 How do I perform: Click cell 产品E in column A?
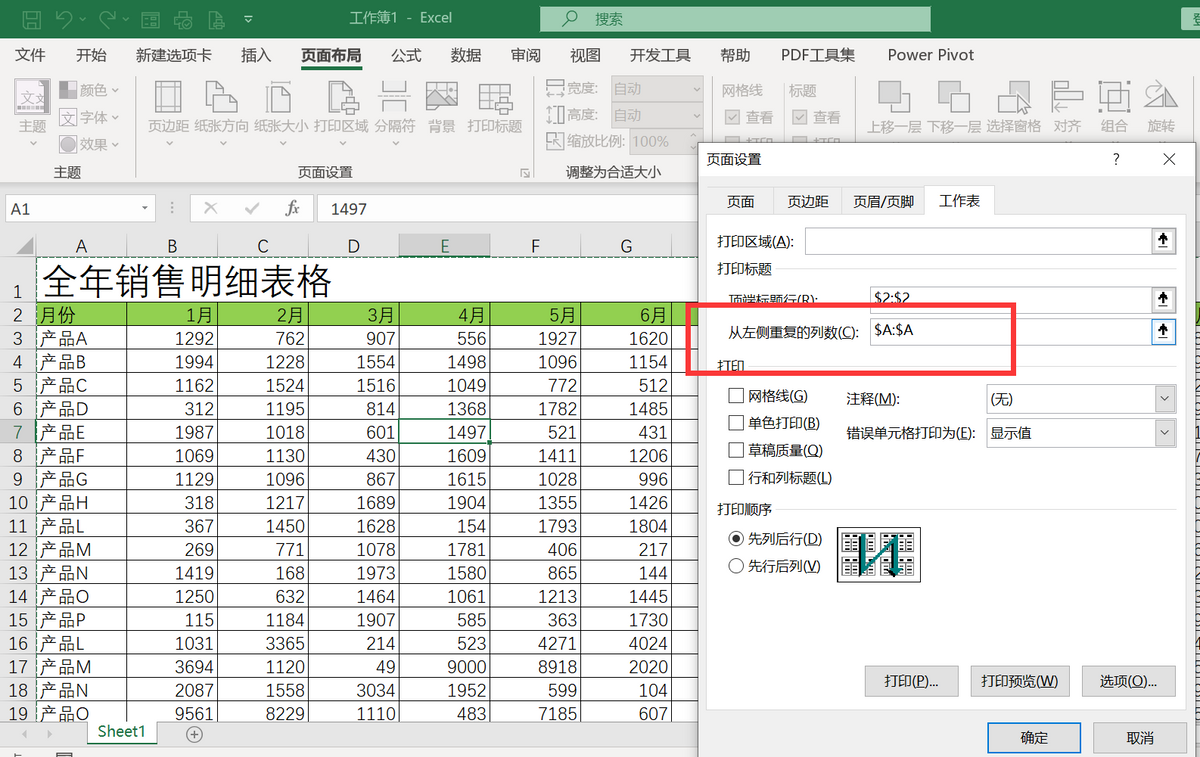click(x=81, y=432)
